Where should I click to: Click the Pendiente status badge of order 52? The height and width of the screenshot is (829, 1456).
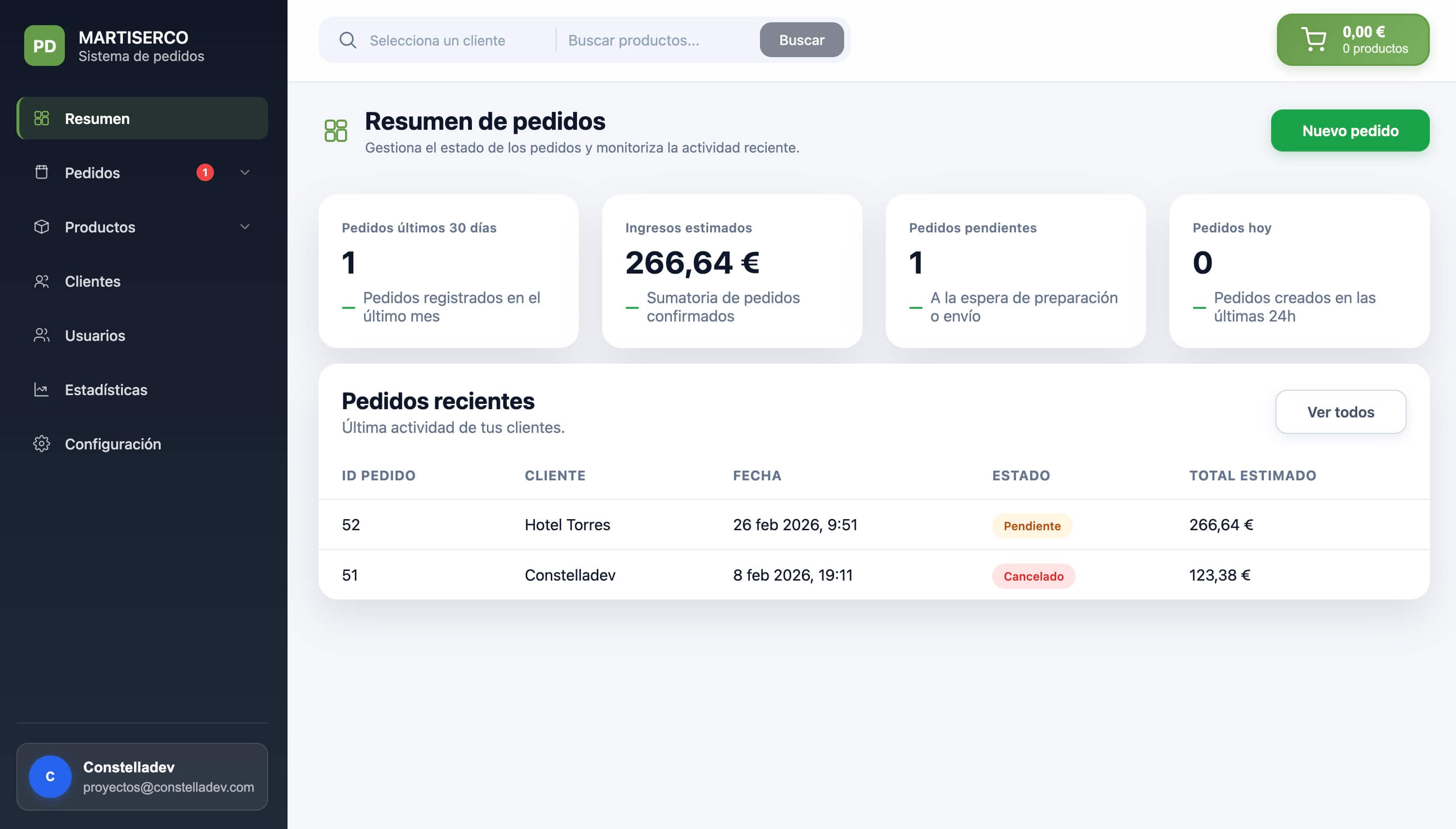point(1032,525)
